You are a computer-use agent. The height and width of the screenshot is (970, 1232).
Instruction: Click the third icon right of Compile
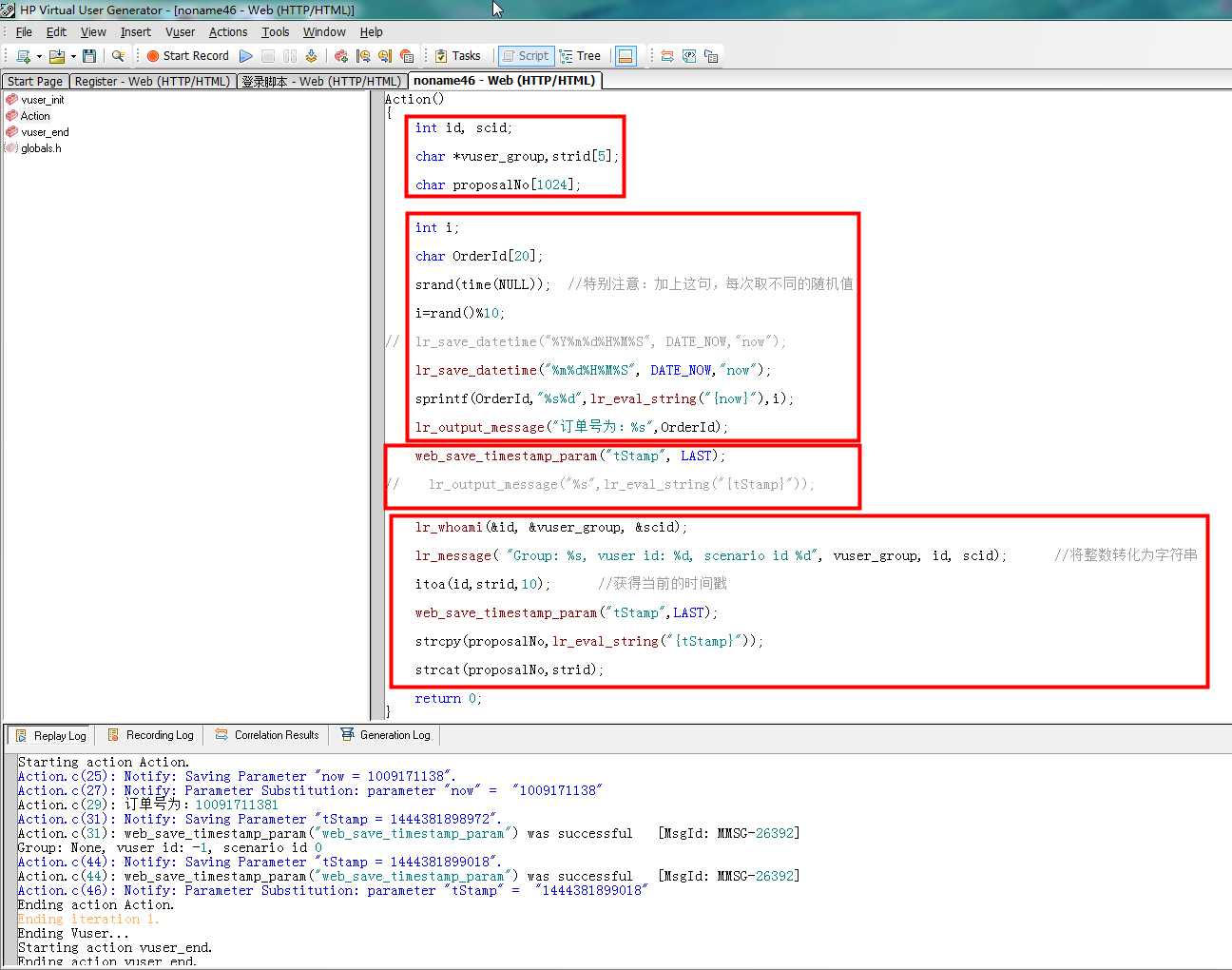[385, 56]
